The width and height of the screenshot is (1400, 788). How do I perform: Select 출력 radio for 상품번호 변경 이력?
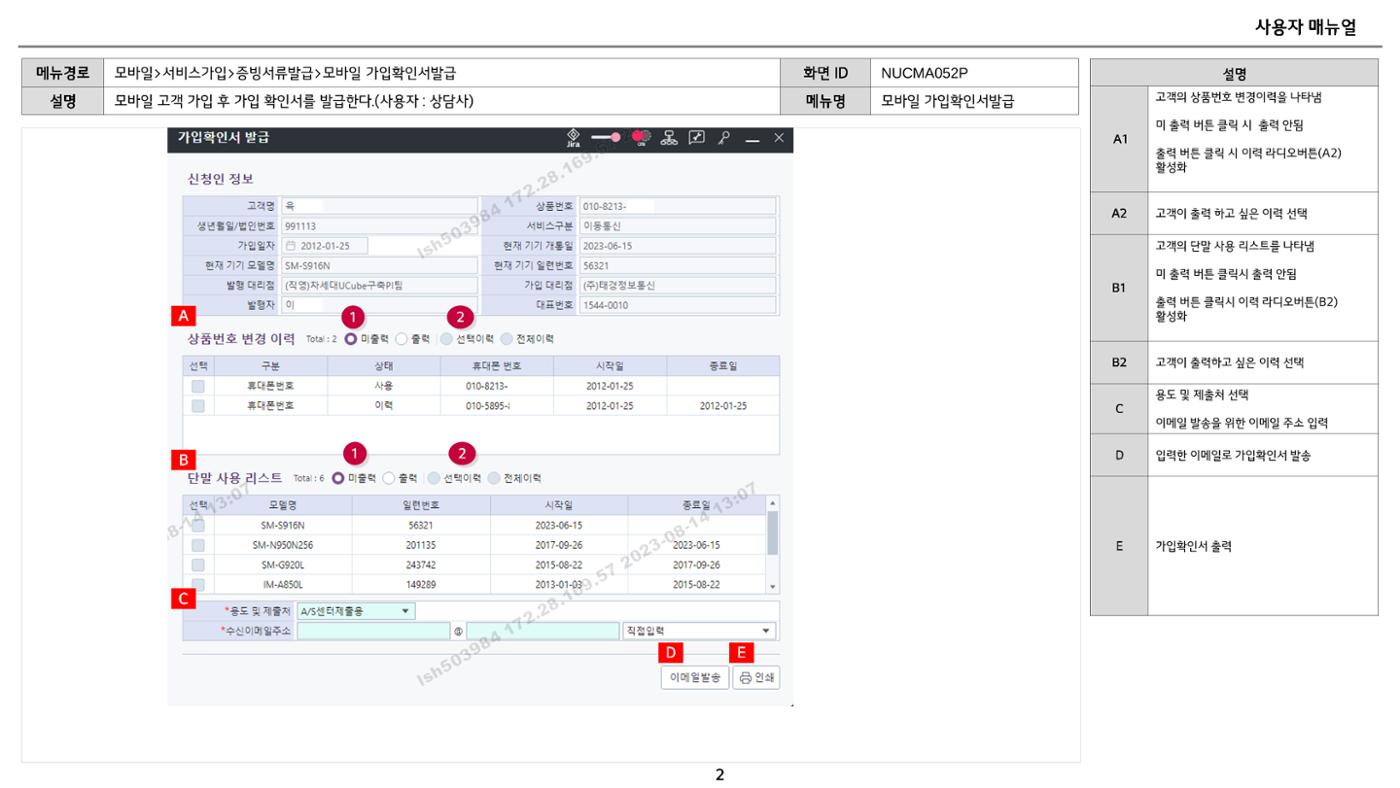coord(402,339)
